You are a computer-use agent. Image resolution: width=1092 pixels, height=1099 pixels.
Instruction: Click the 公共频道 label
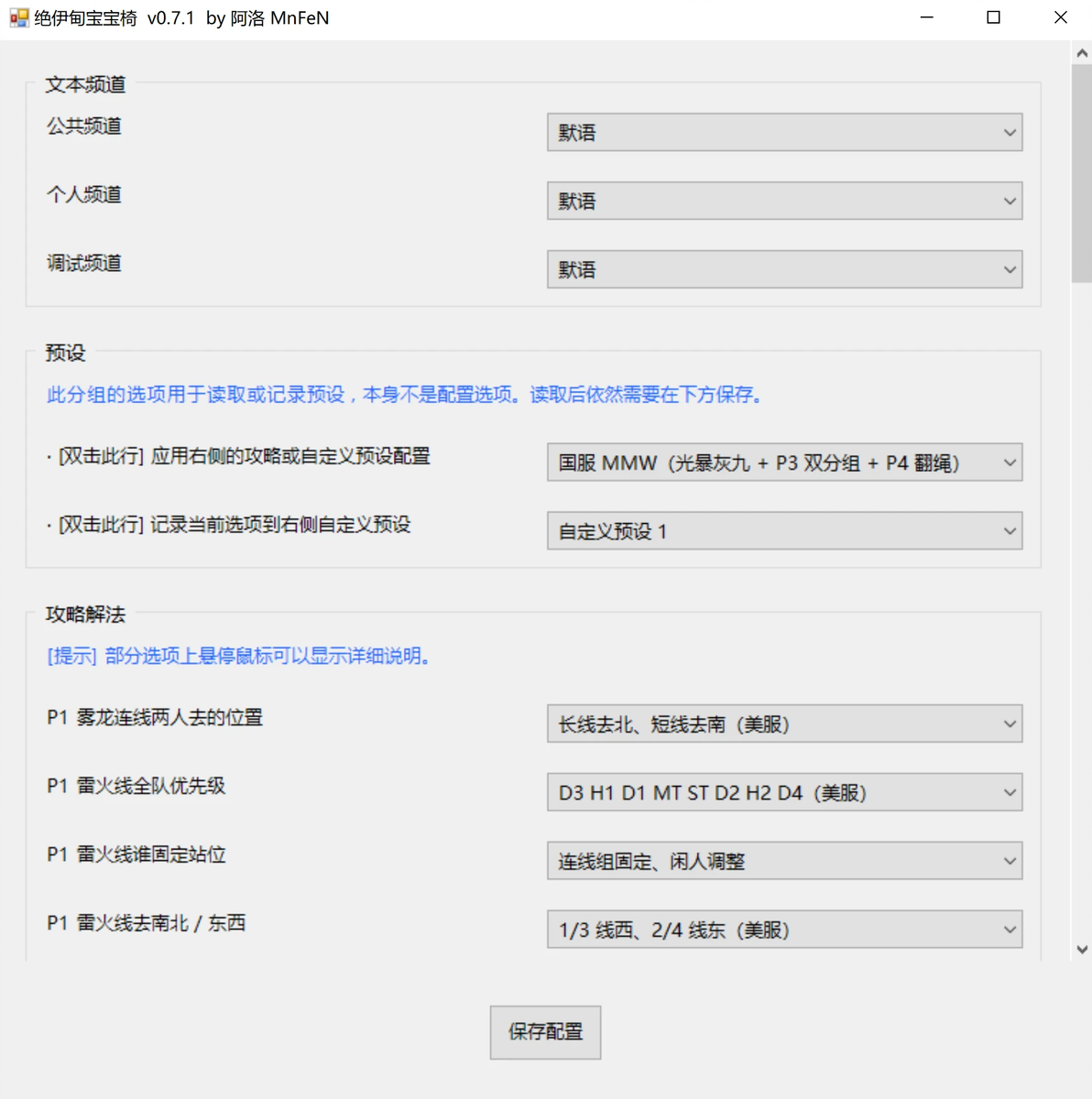tap(84, 126)
